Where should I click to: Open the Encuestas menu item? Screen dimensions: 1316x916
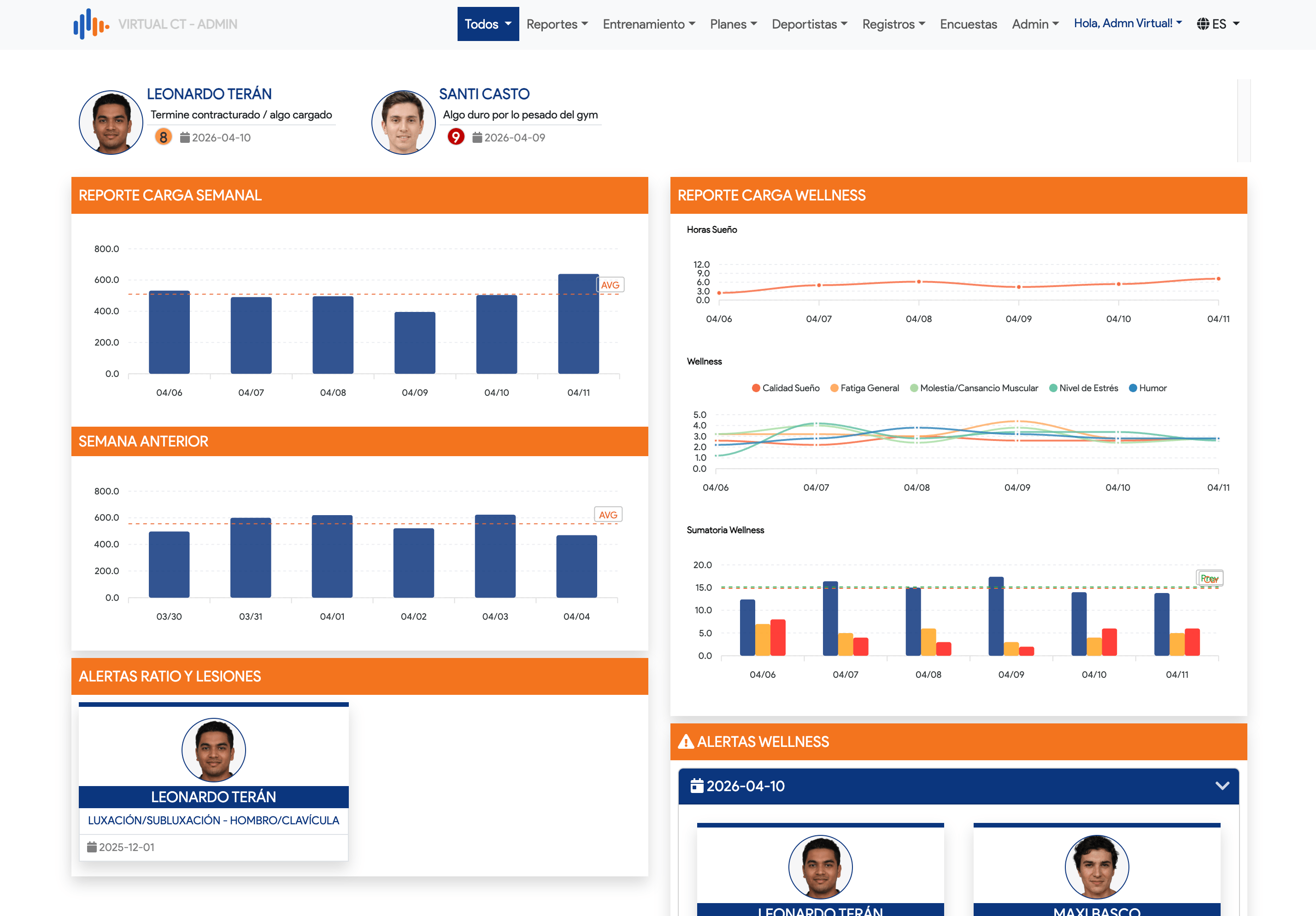[968, 24]
